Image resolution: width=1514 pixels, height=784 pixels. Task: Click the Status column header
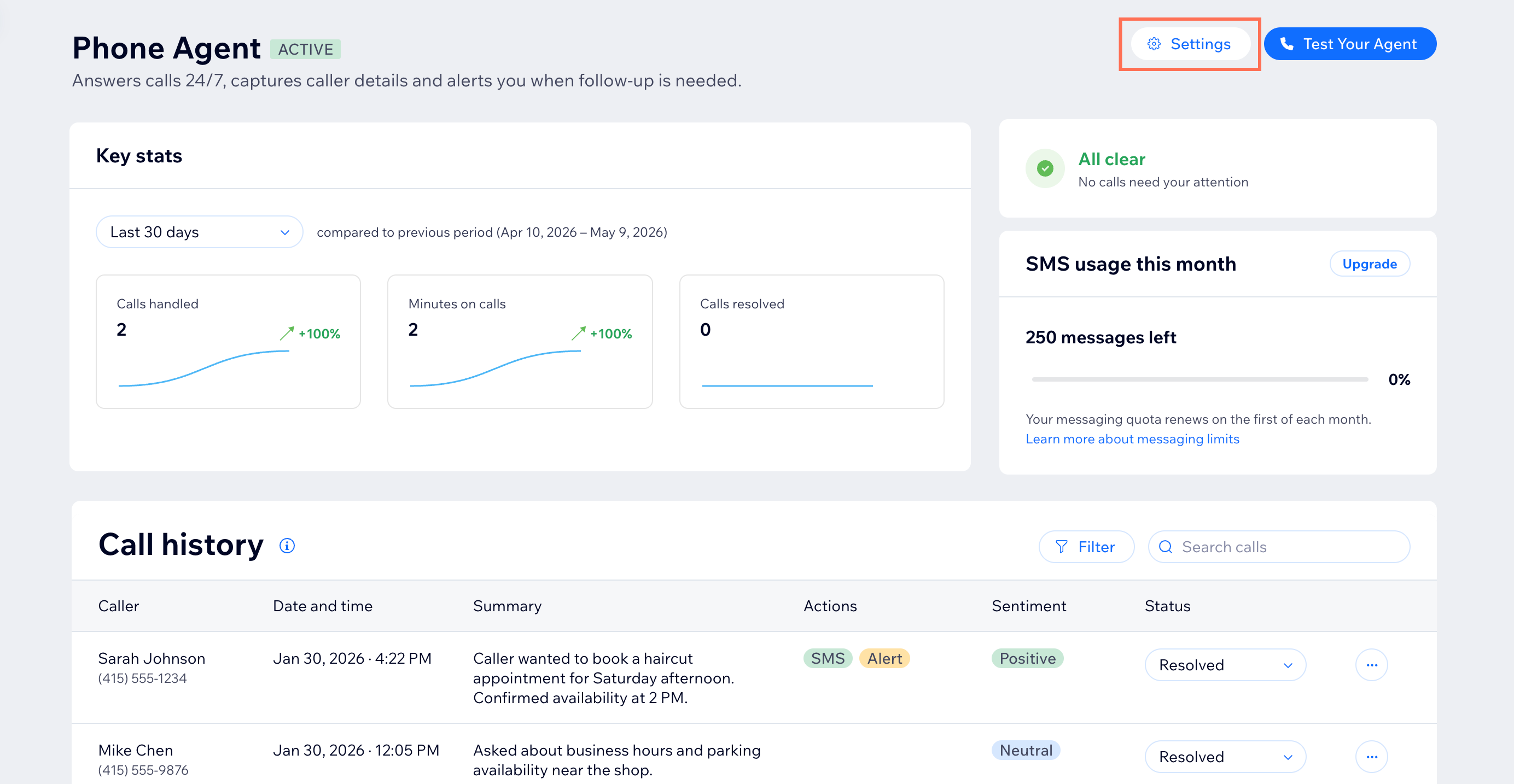click(1167, 605)
